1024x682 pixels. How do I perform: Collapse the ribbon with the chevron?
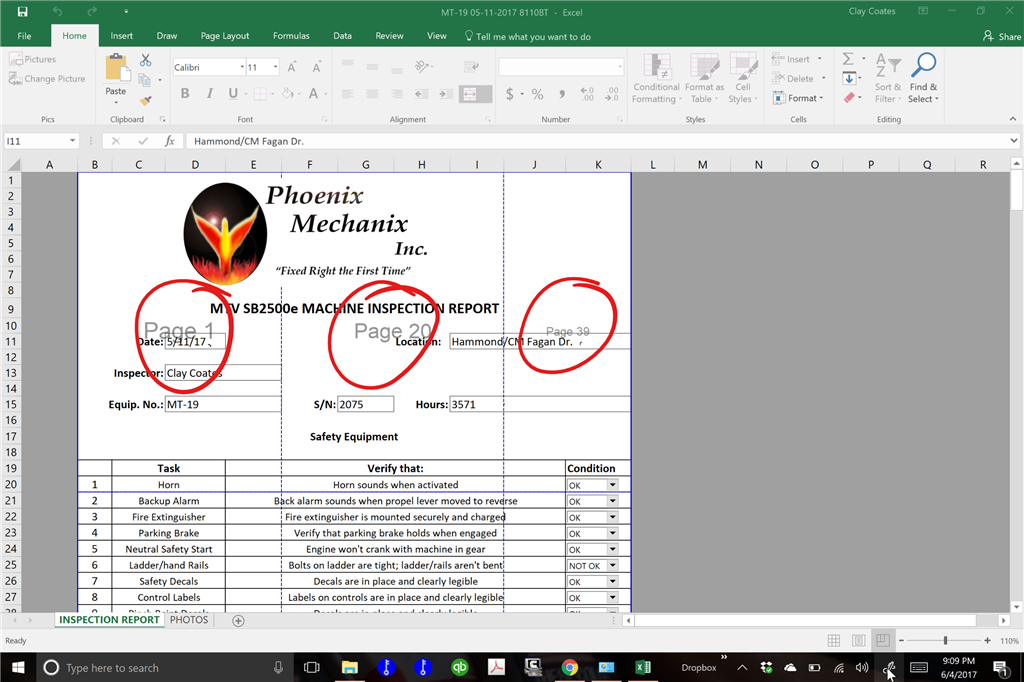pos(1012,119)
